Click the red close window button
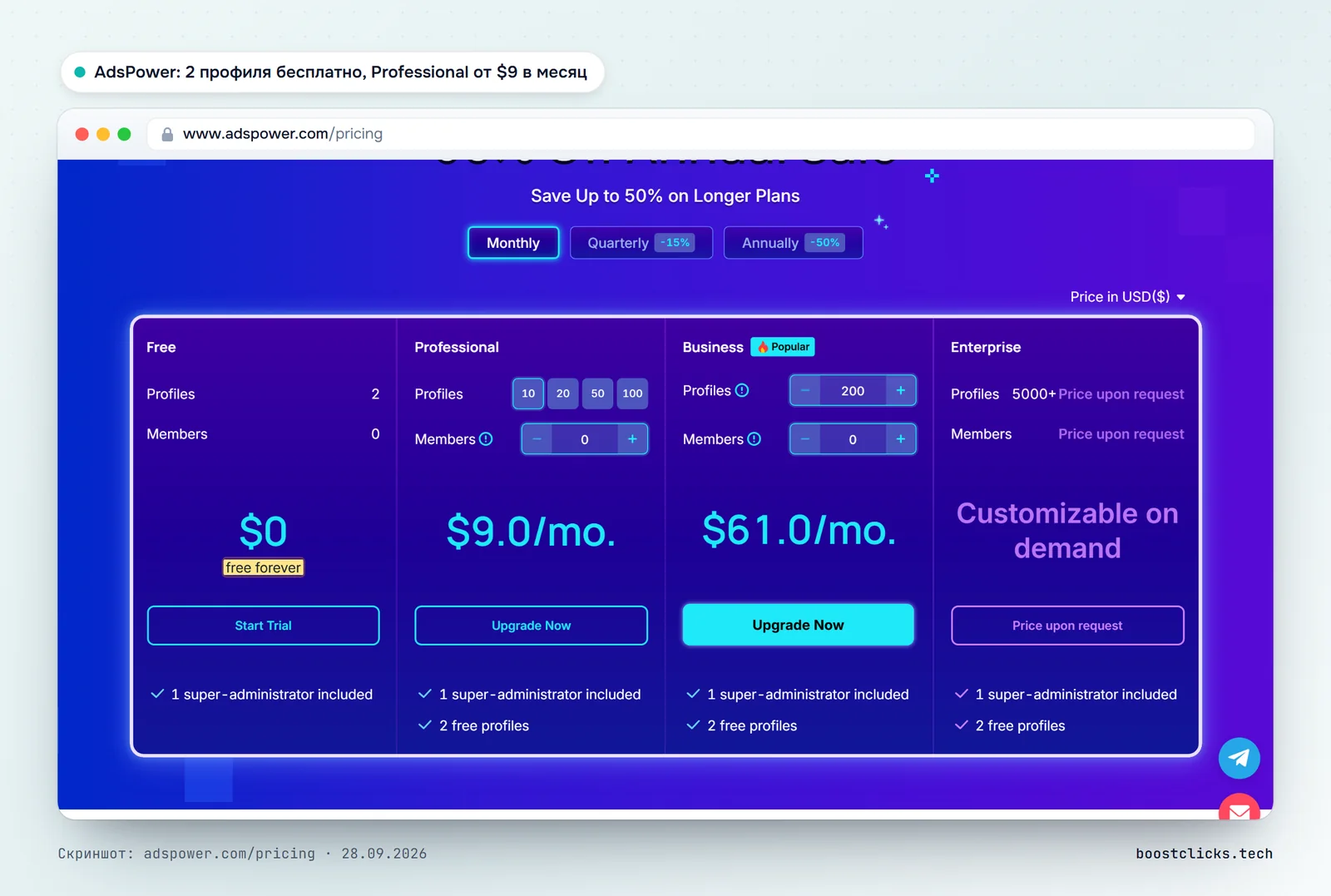 coord(82,134)
